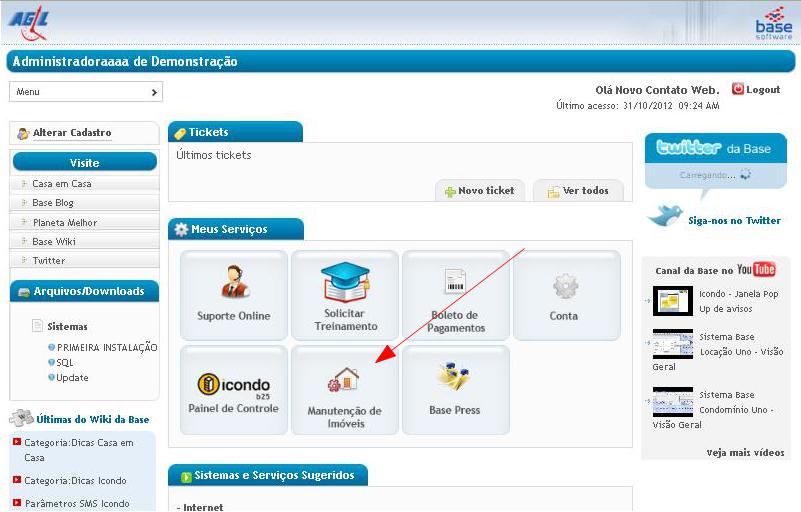This screenshot has height=512, width=801.
Task: Open the Casa em Casa link
Action: (62, 183)
